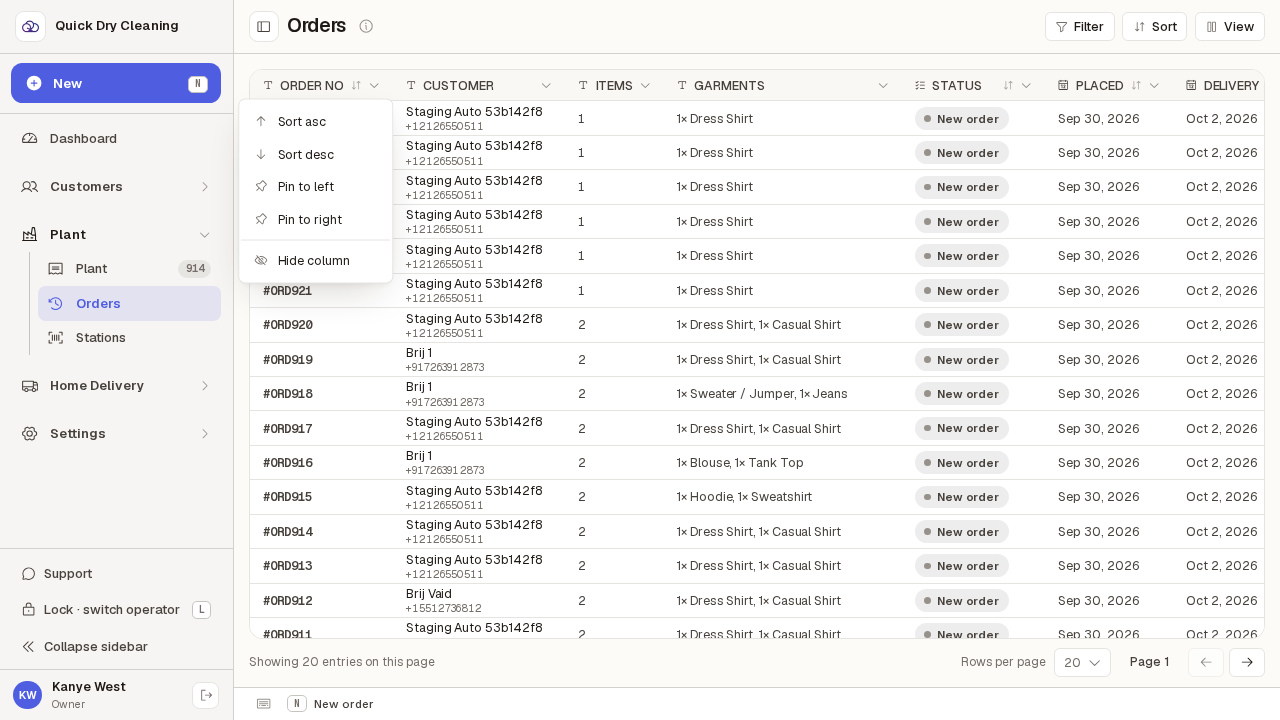Select Sort desc from column menu
Screen dimensions: 1280x720
coord(316,154)
